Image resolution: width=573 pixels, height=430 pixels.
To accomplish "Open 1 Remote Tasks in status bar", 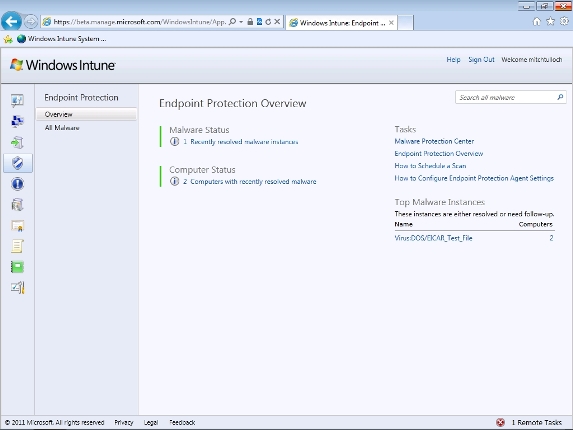I will pyautogui.click(x=536, y=422).
